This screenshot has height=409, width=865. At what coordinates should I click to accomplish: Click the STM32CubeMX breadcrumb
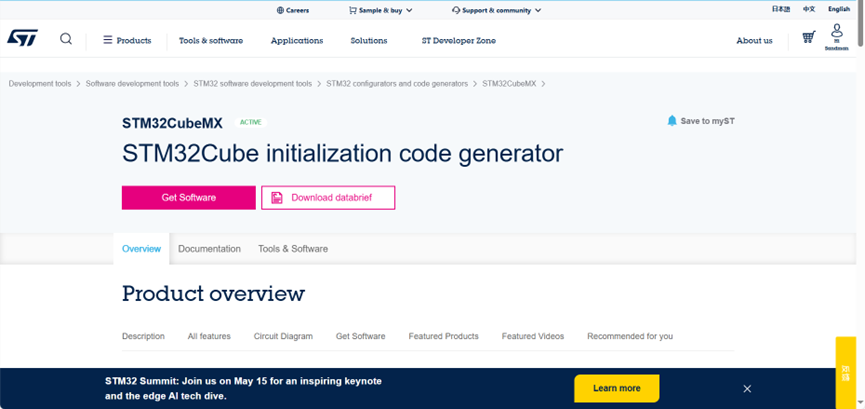coord(509,84)
